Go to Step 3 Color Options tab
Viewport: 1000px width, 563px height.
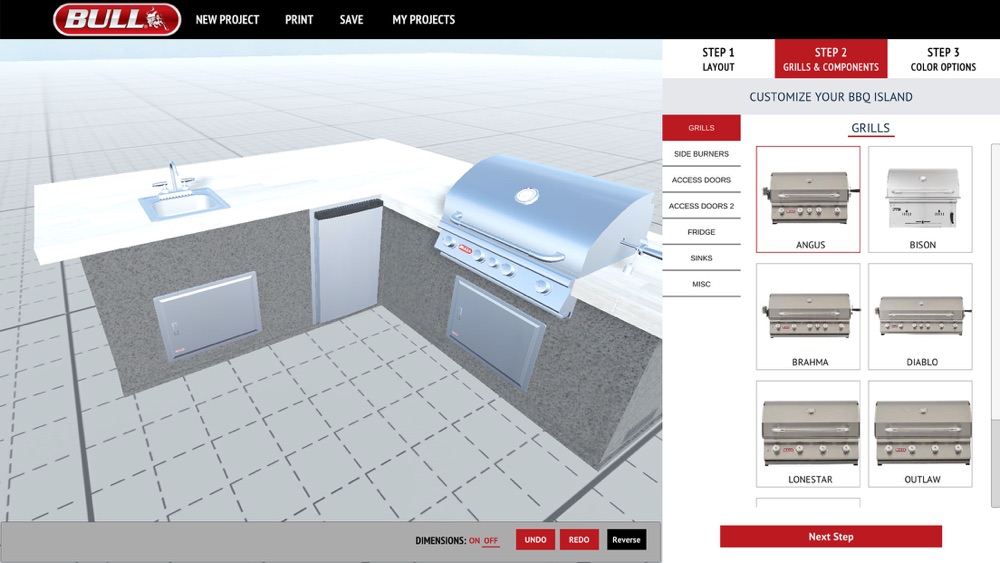[943, 59]
